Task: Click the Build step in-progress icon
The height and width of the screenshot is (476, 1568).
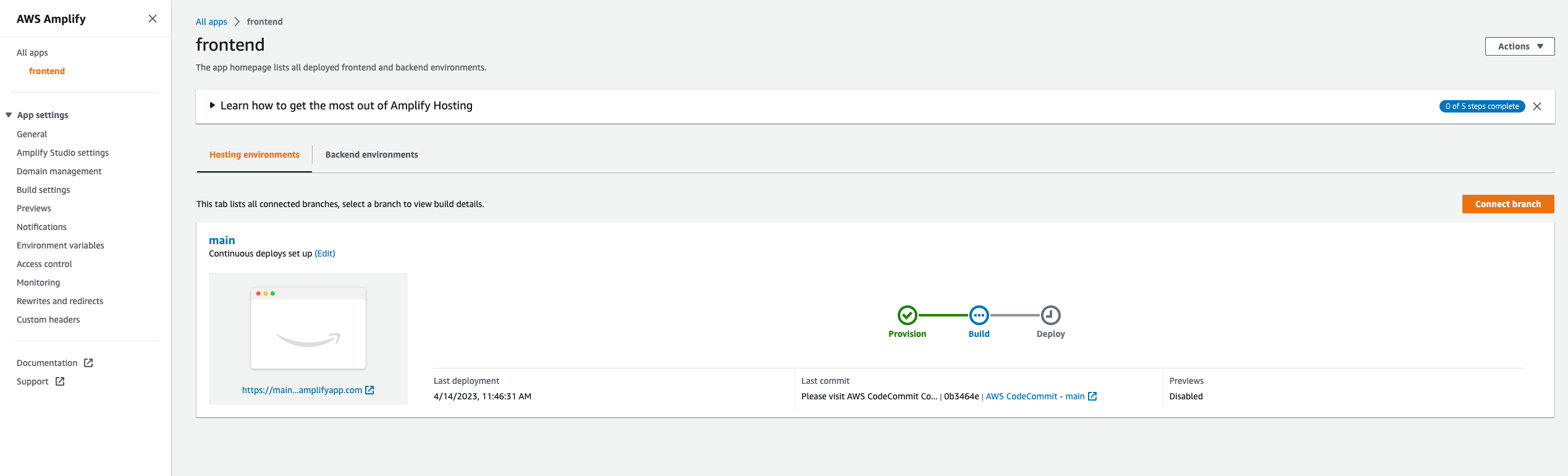Action: pos(979,315)
